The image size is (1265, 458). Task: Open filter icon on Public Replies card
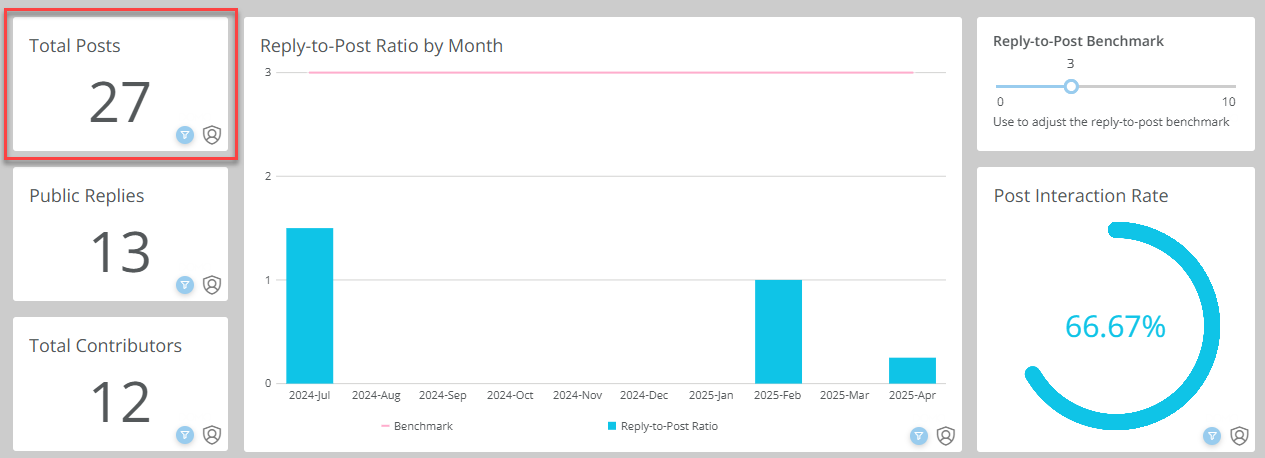tap(185, 285)
